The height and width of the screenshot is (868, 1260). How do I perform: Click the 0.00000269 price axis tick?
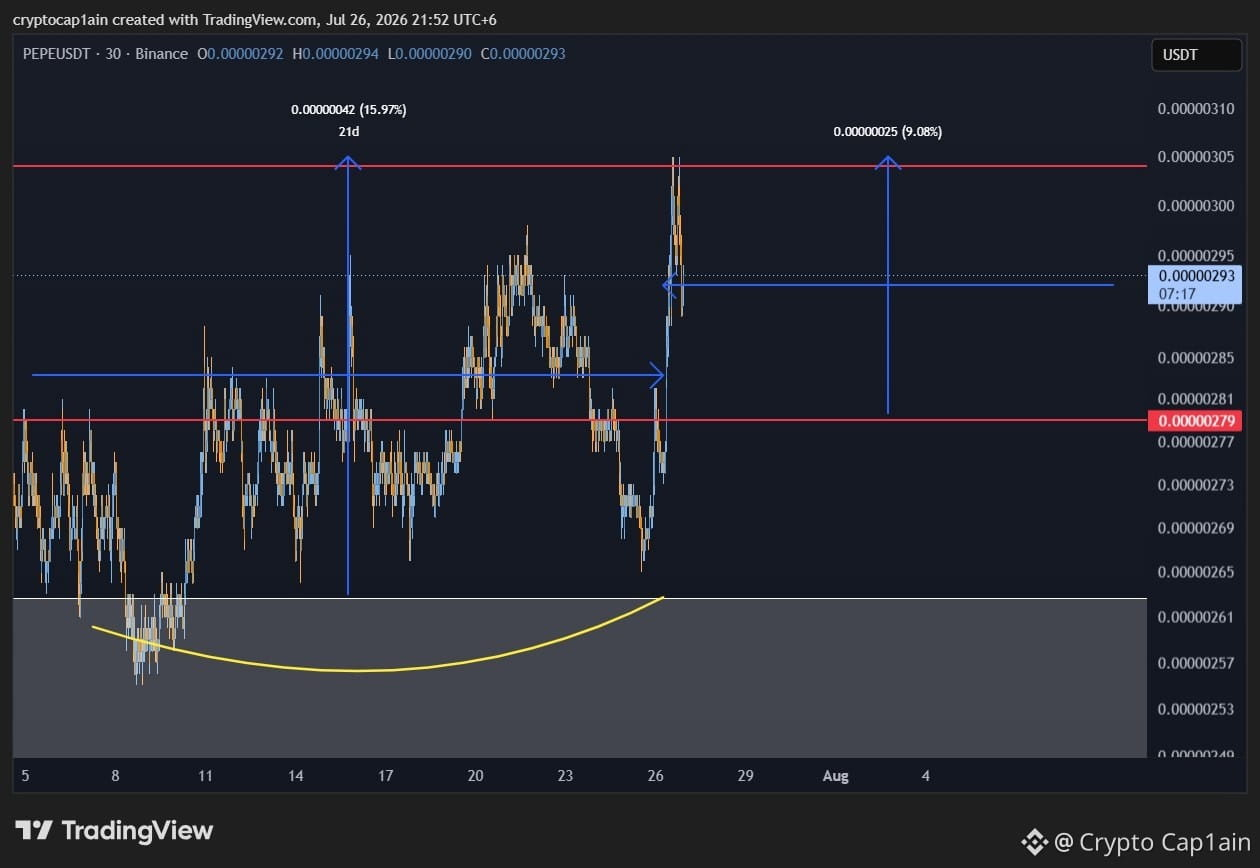point(1196,528)
